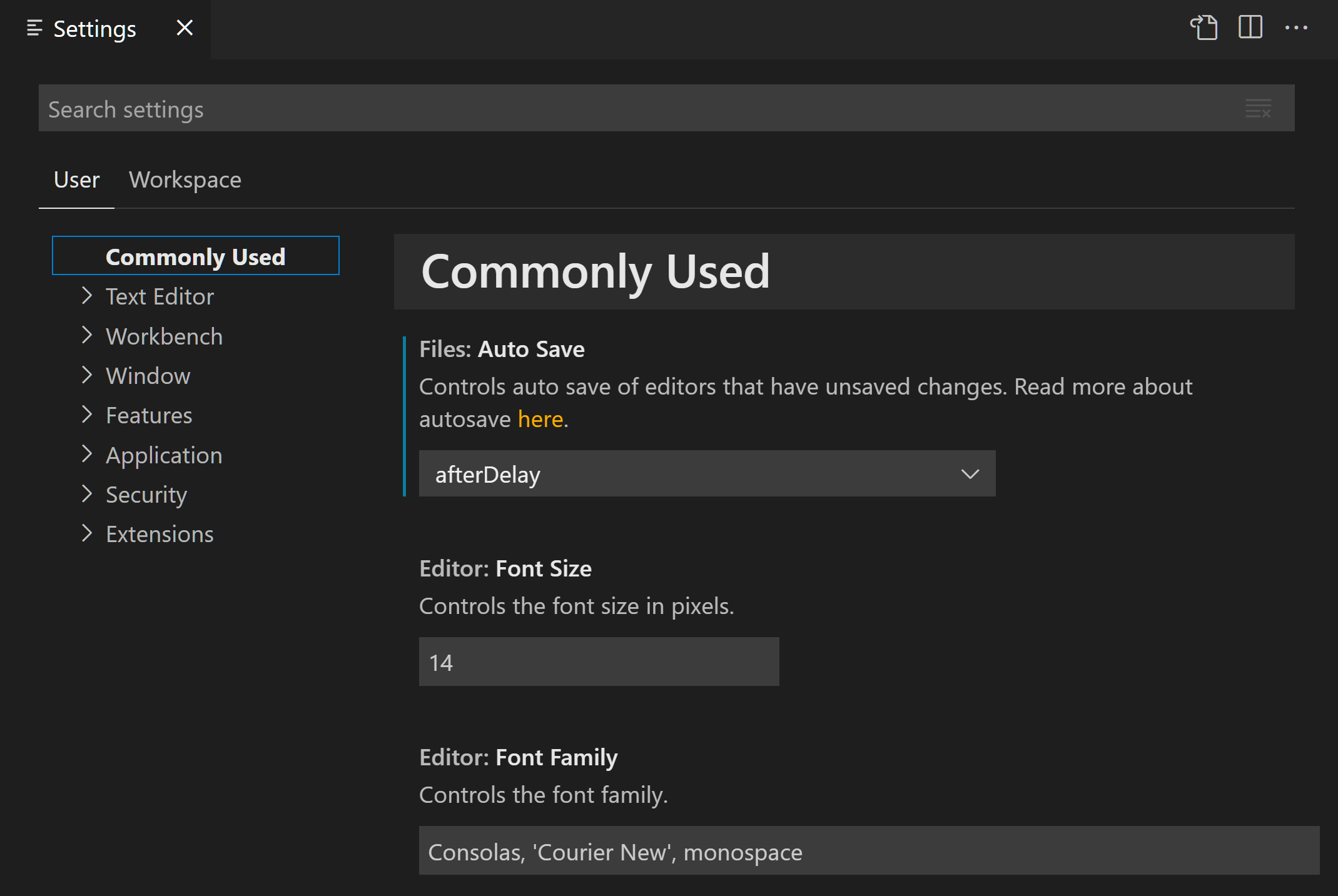Viewport: 1338px width, 896px height.
Task: Select the Window settings section
Action: pyautogui.click(x=150, y=374)
